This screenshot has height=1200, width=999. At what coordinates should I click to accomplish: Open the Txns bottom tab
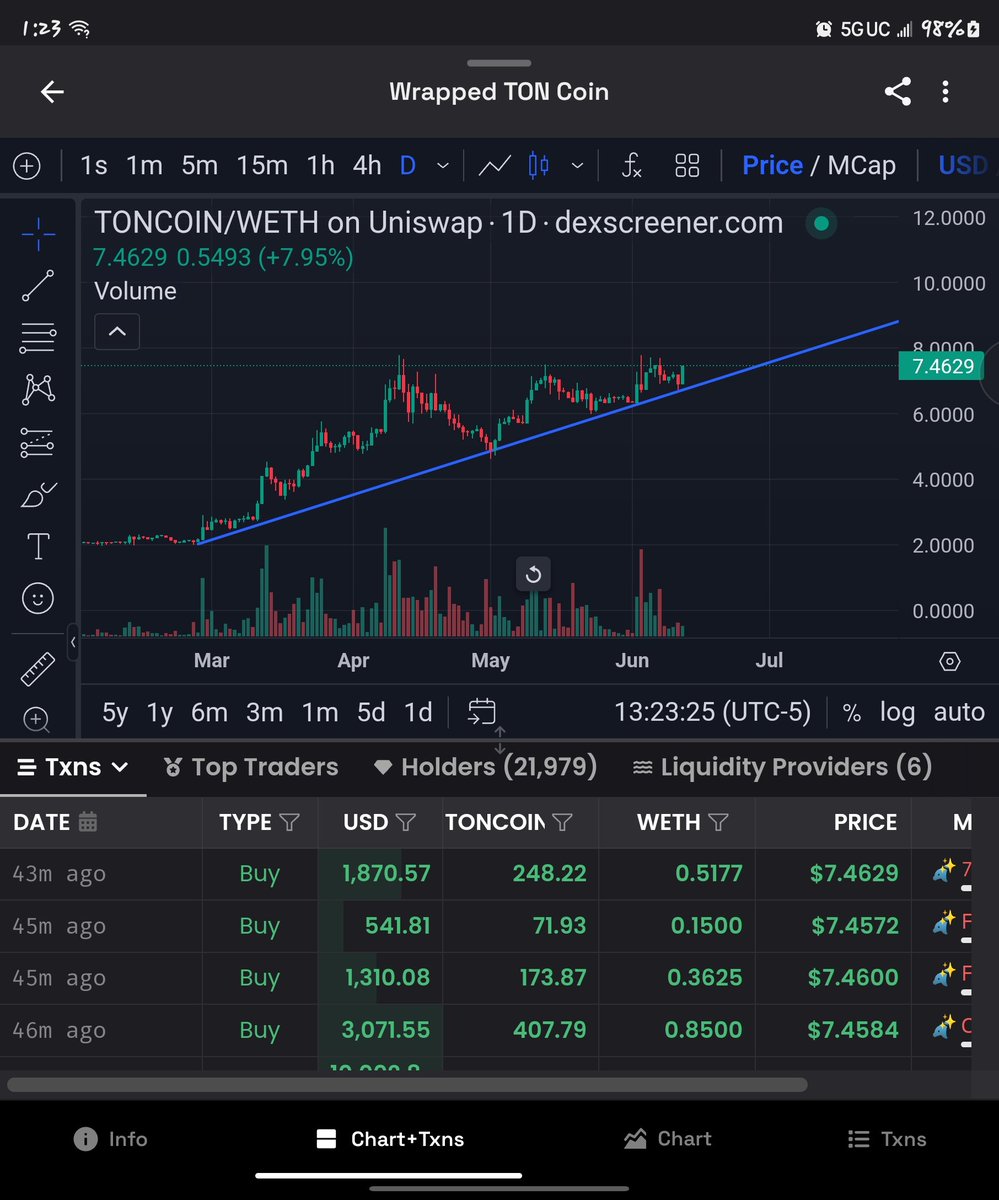click(x=886, y=1139)
